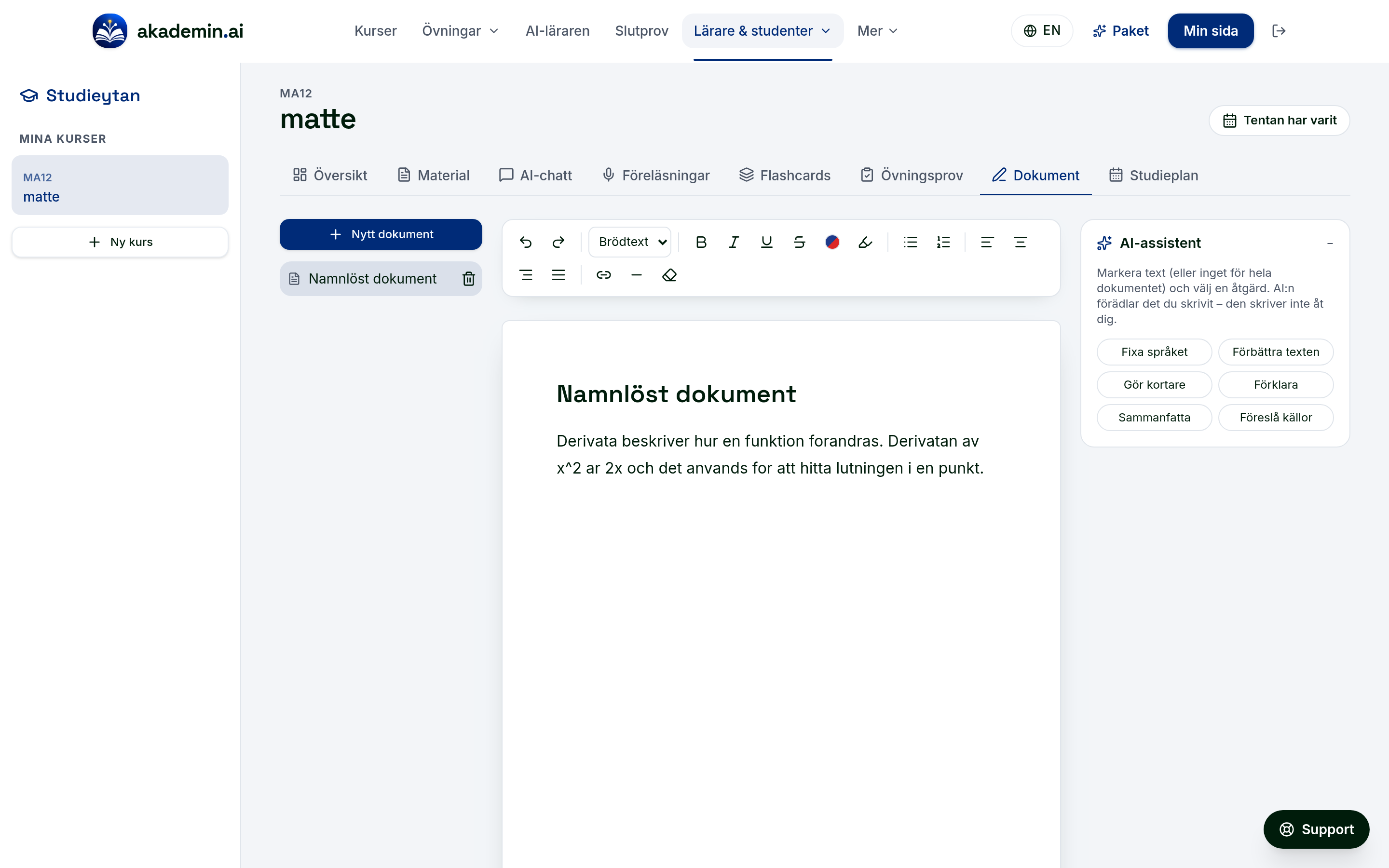Viewport: 1389px width, 868px height.
Task: Open the Material tab
Action: tap(434, 175)
